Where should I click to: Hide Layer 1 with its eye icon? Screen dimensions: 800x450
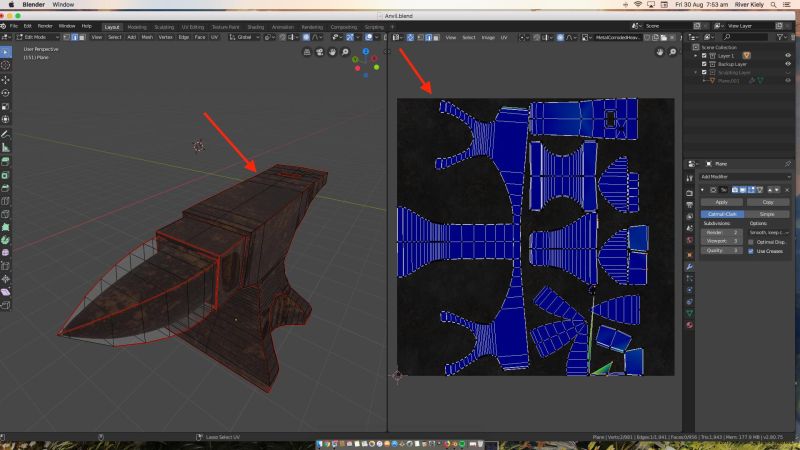[x=788, y=56]
